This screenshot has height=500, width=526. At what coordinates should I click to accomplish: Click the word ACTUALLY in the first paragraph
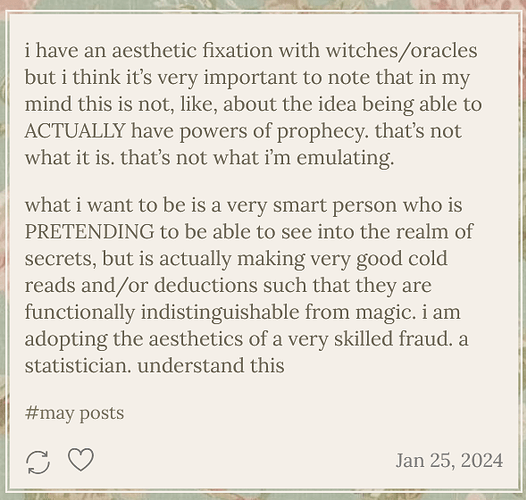tap(75, 131)
